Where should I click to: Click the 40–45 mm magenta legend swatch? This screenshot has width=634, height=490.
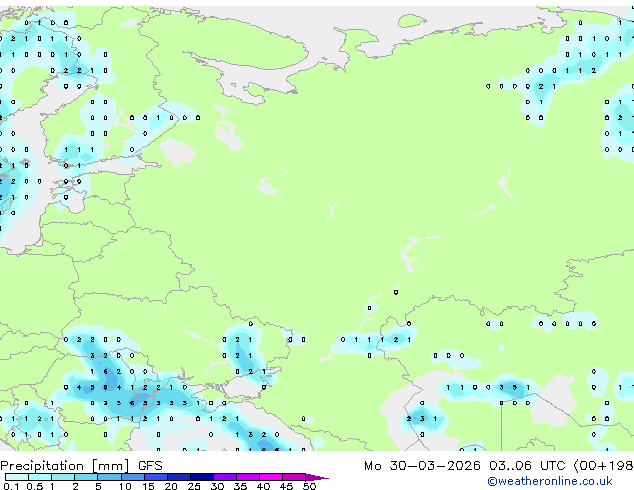tap(271, 477)
